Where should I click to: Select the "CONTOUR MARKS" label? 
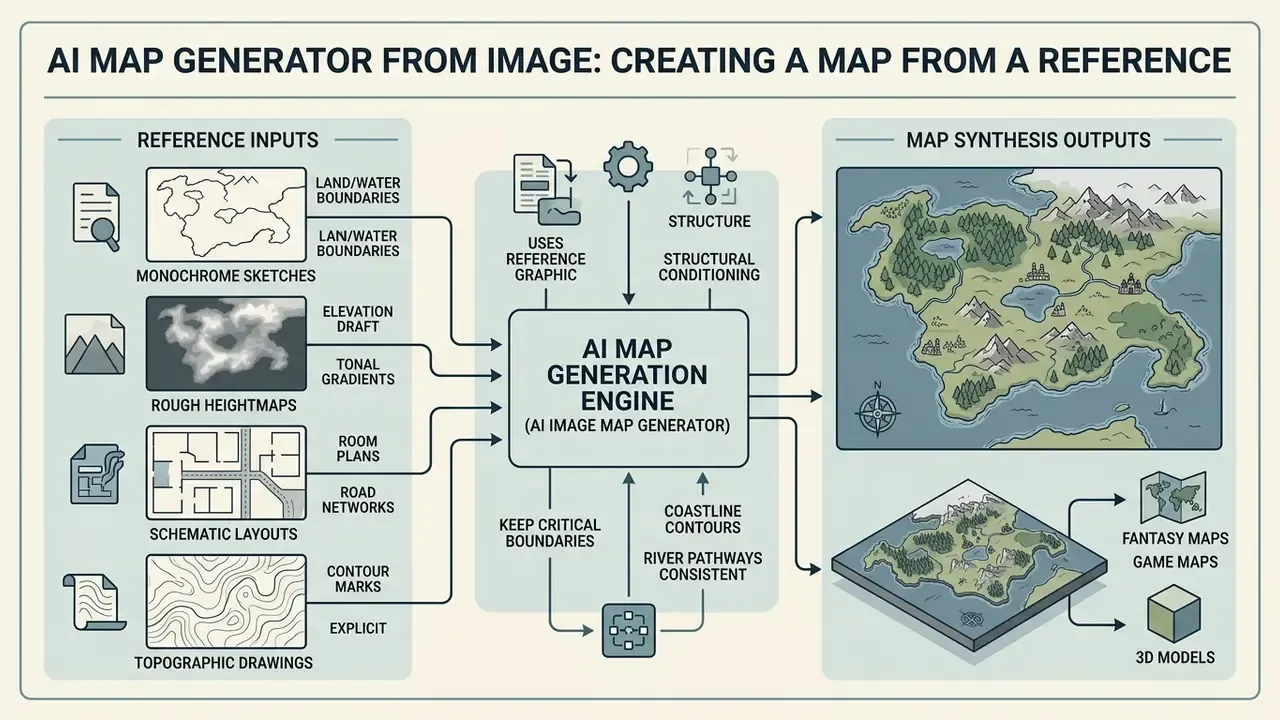(357, 579)
